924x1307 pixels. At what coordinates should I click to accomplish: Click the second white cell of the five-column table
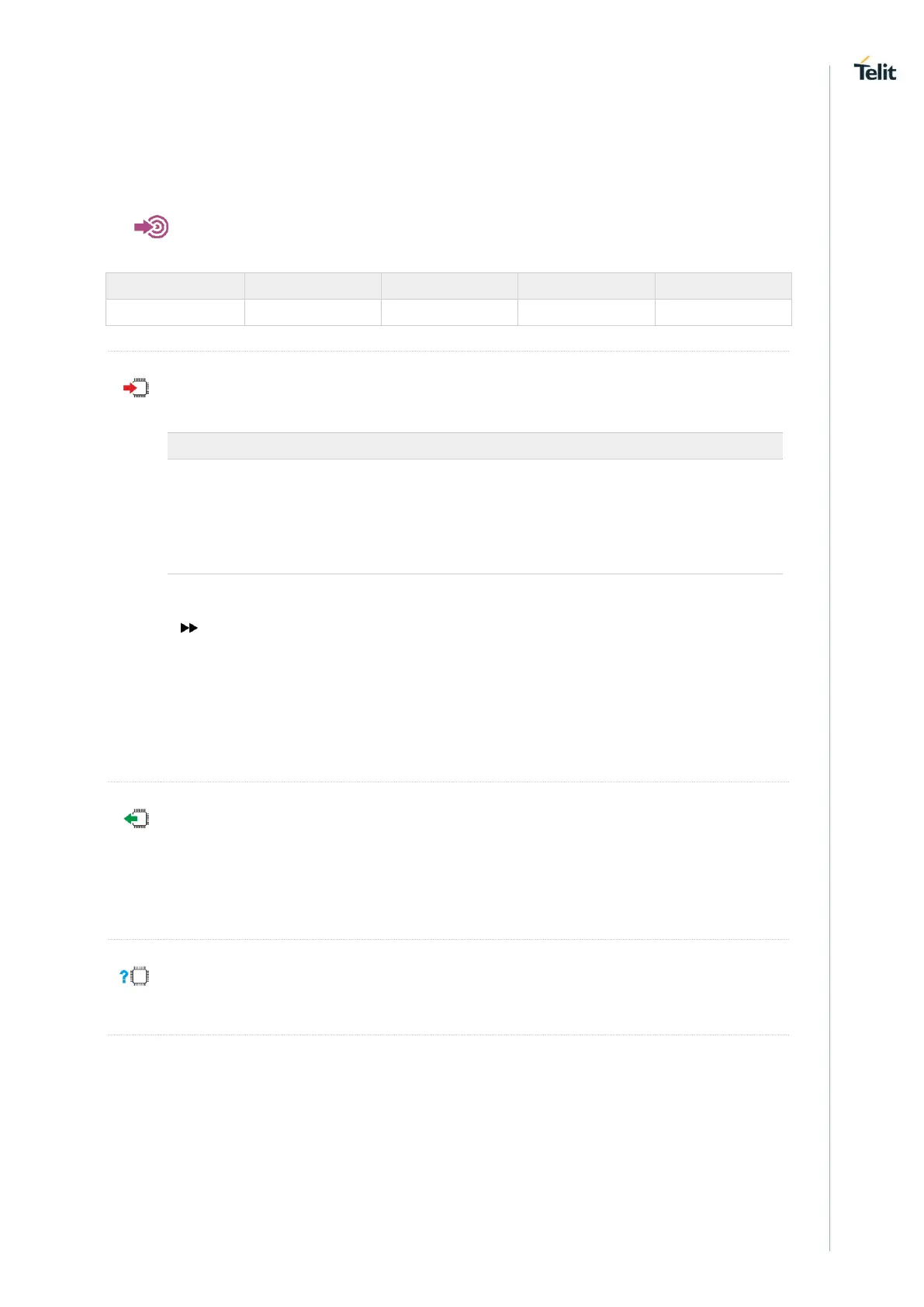pyautogui.click(x=313, y=312)
